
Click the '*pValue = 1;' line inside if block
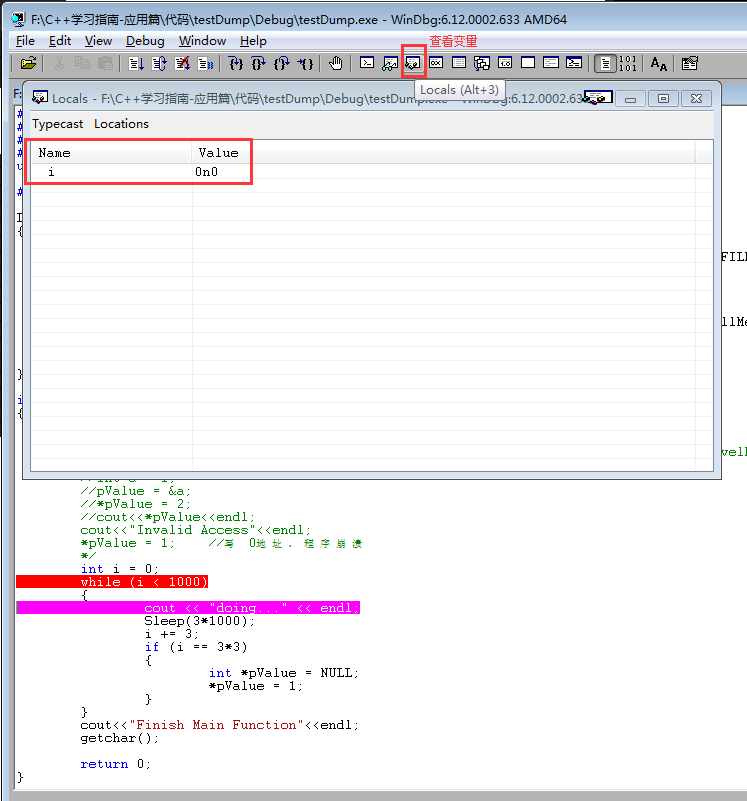[255, 686]
